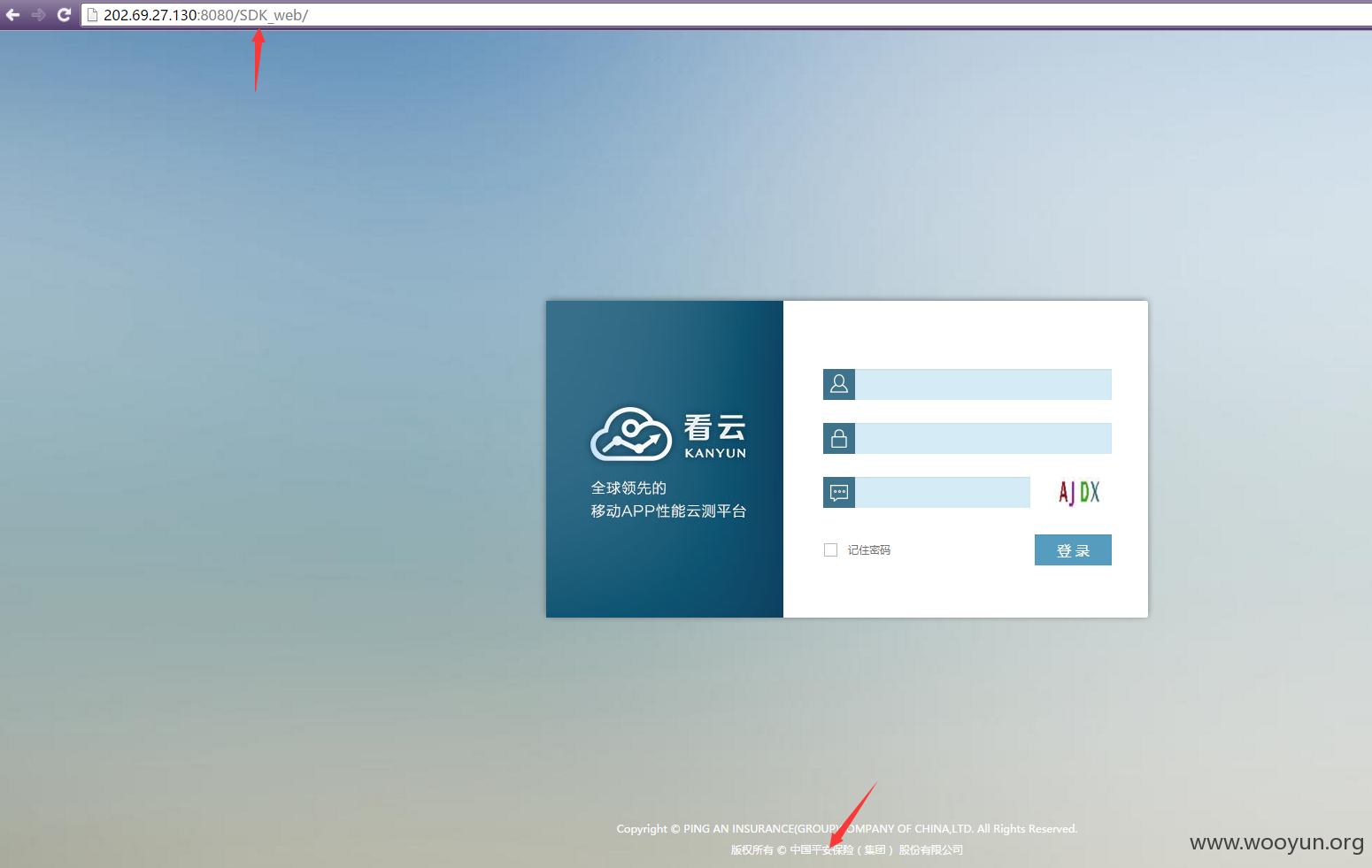This screenshot has width=1372, height=868.
Task: Focus the address bar URL field
Action: pos(726,15)
